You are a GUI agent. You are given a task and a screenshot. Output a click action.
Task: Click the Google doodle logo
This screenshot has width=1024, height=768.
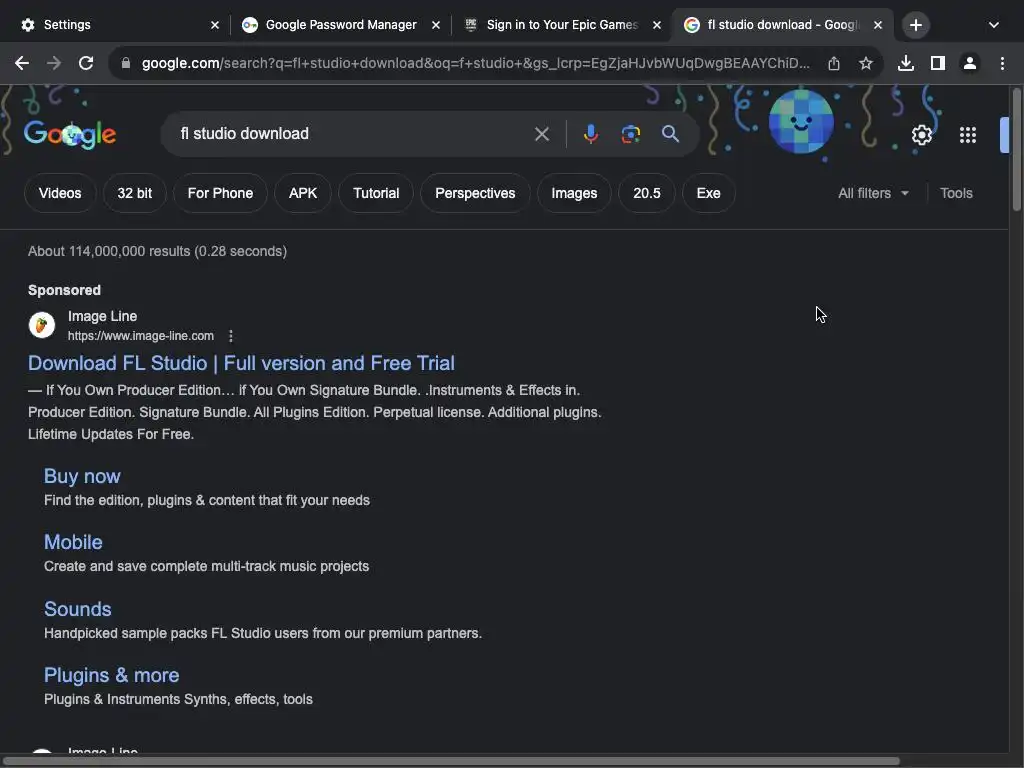[x=70, y=135]
